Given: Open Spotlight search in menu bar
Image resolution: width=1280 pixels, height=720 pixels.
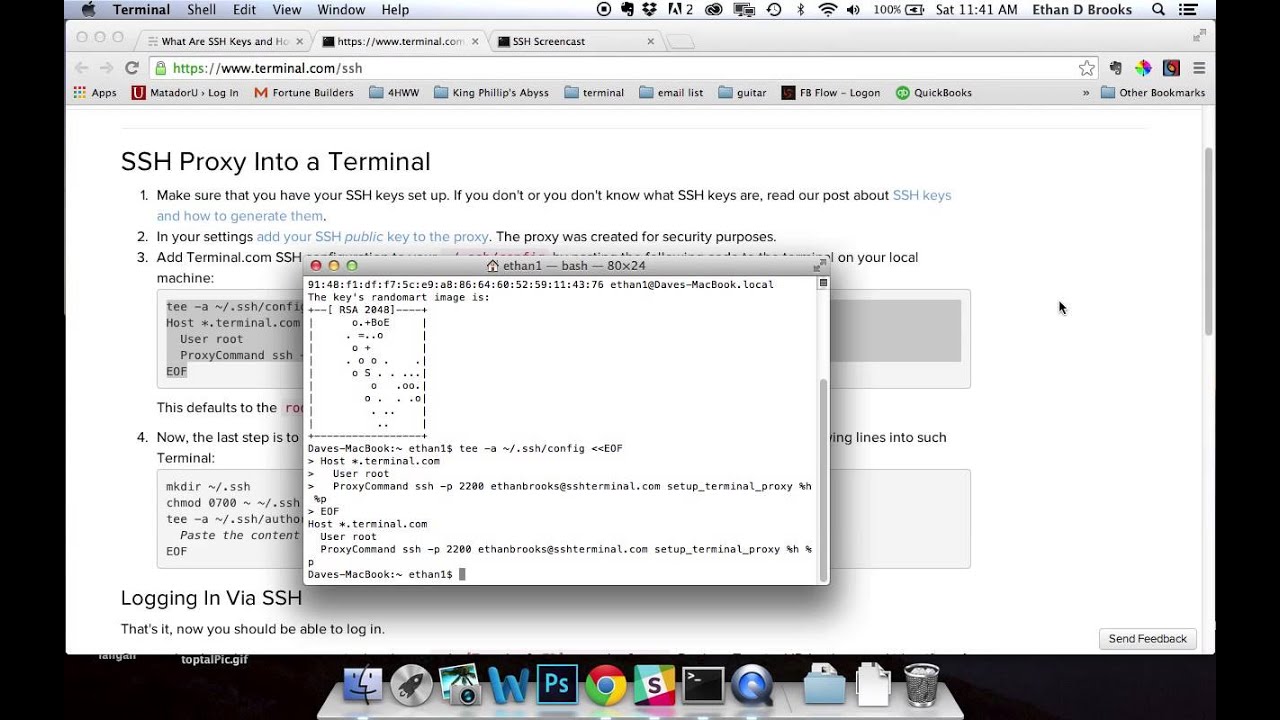Looking at the screenshot, I should coord(1158,10).
